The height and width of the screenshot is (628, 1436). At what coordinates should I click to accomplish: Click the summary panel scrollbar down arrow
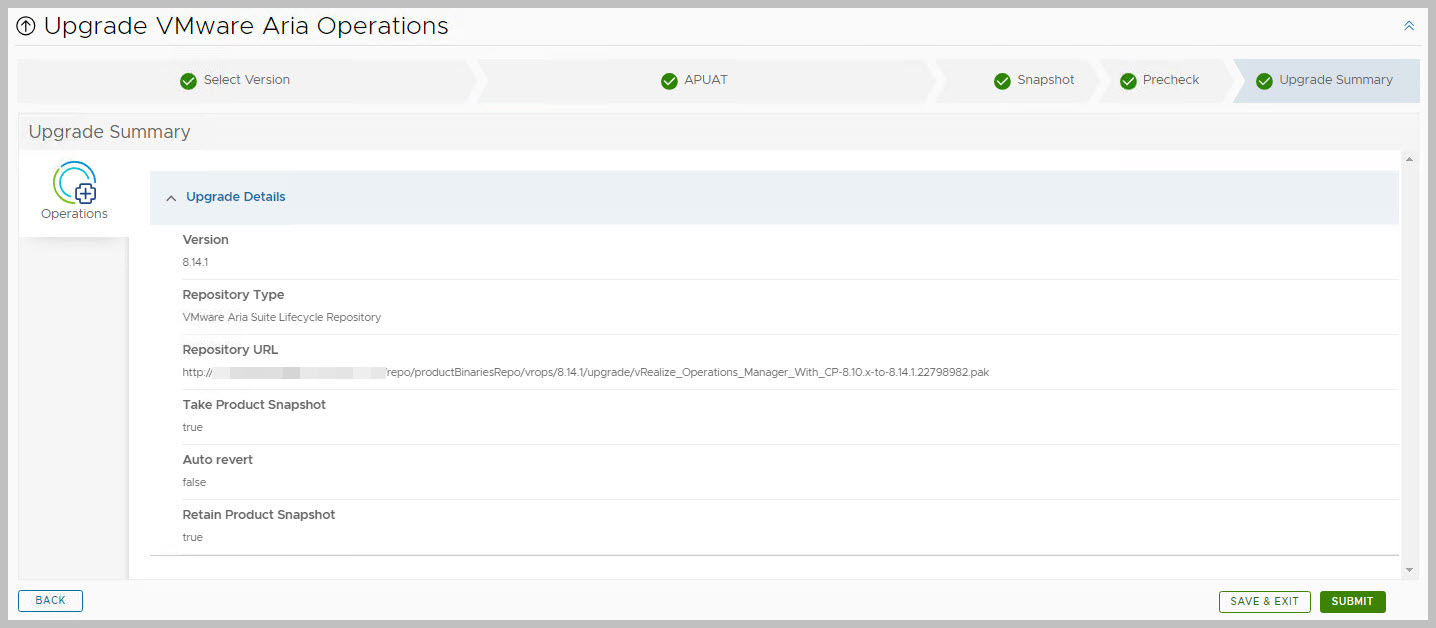coord(1410,570)
